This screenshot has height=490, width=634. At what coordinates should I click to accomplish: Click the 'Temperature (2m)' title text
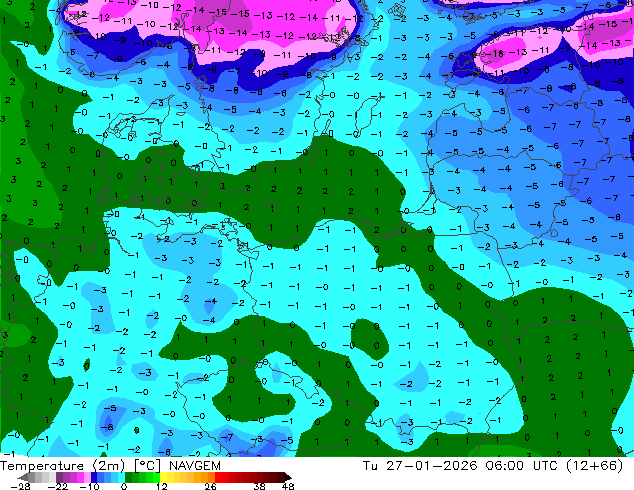tap(63, 466)
